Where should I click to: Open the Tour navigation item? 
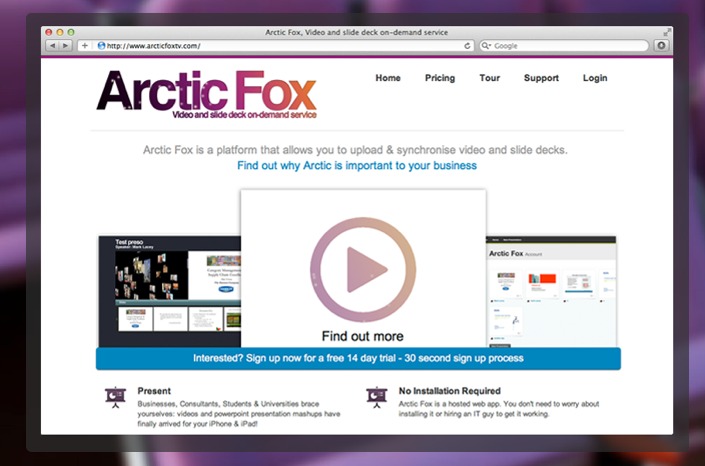[490, 78]
